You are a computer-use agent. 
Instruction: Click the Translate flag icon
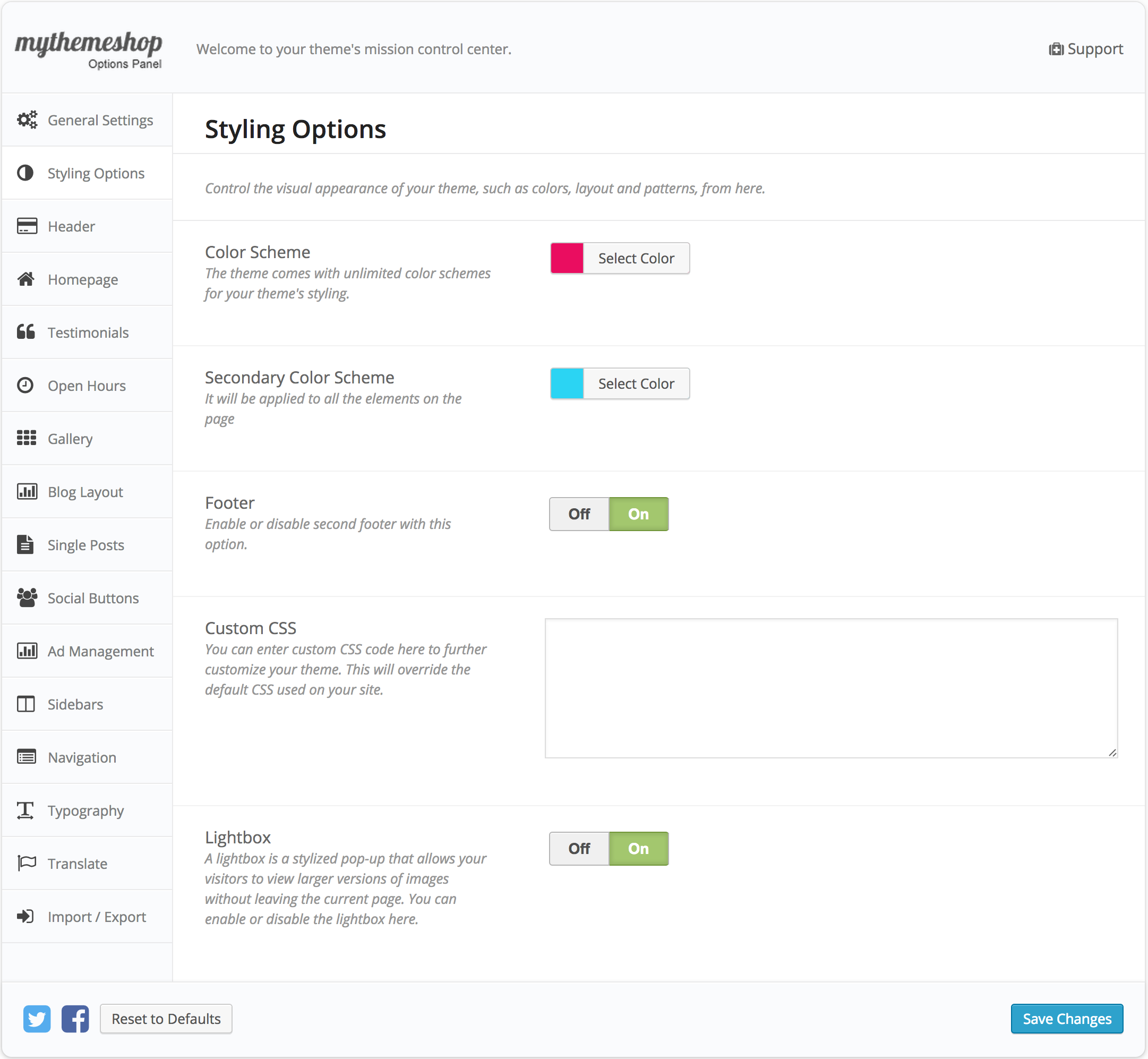click(x=27, y=863)
